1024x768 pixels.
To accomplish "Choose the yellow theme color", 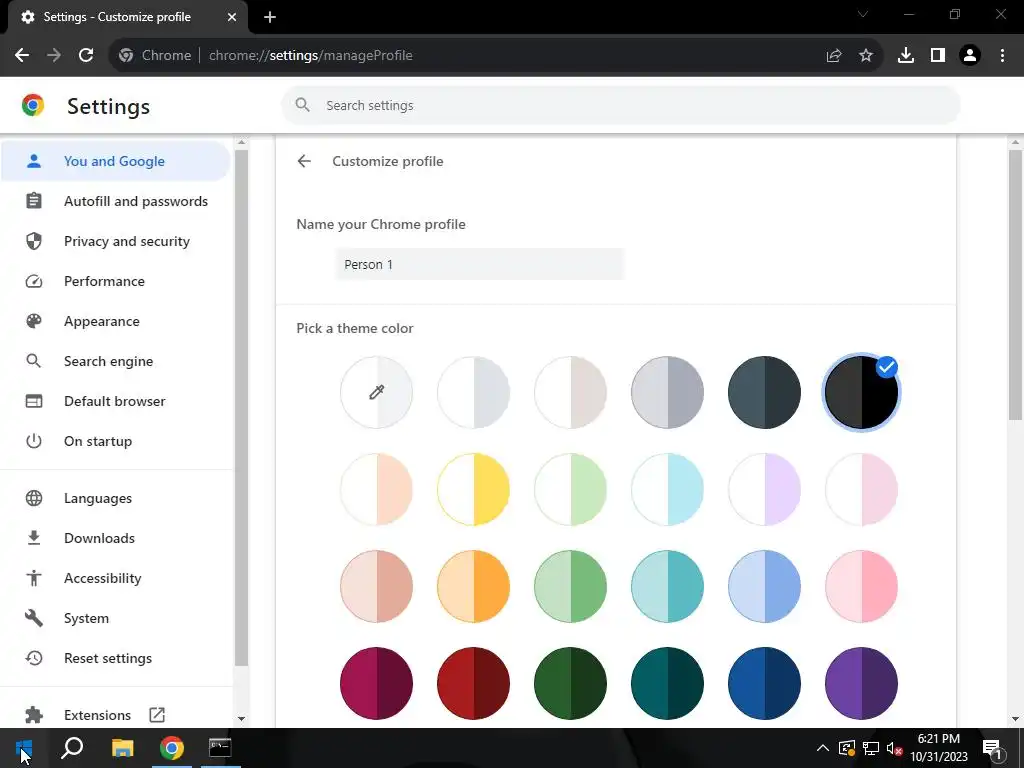I will pos(473,489).
